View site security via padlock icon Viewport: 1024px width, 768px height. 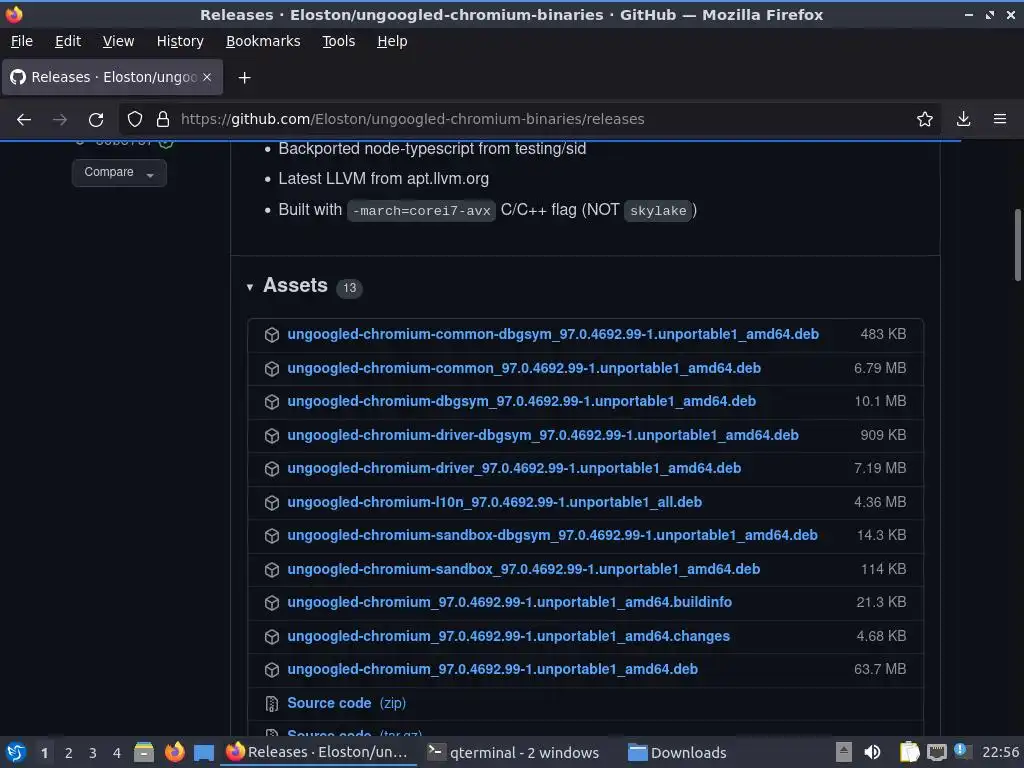(163, 120)
